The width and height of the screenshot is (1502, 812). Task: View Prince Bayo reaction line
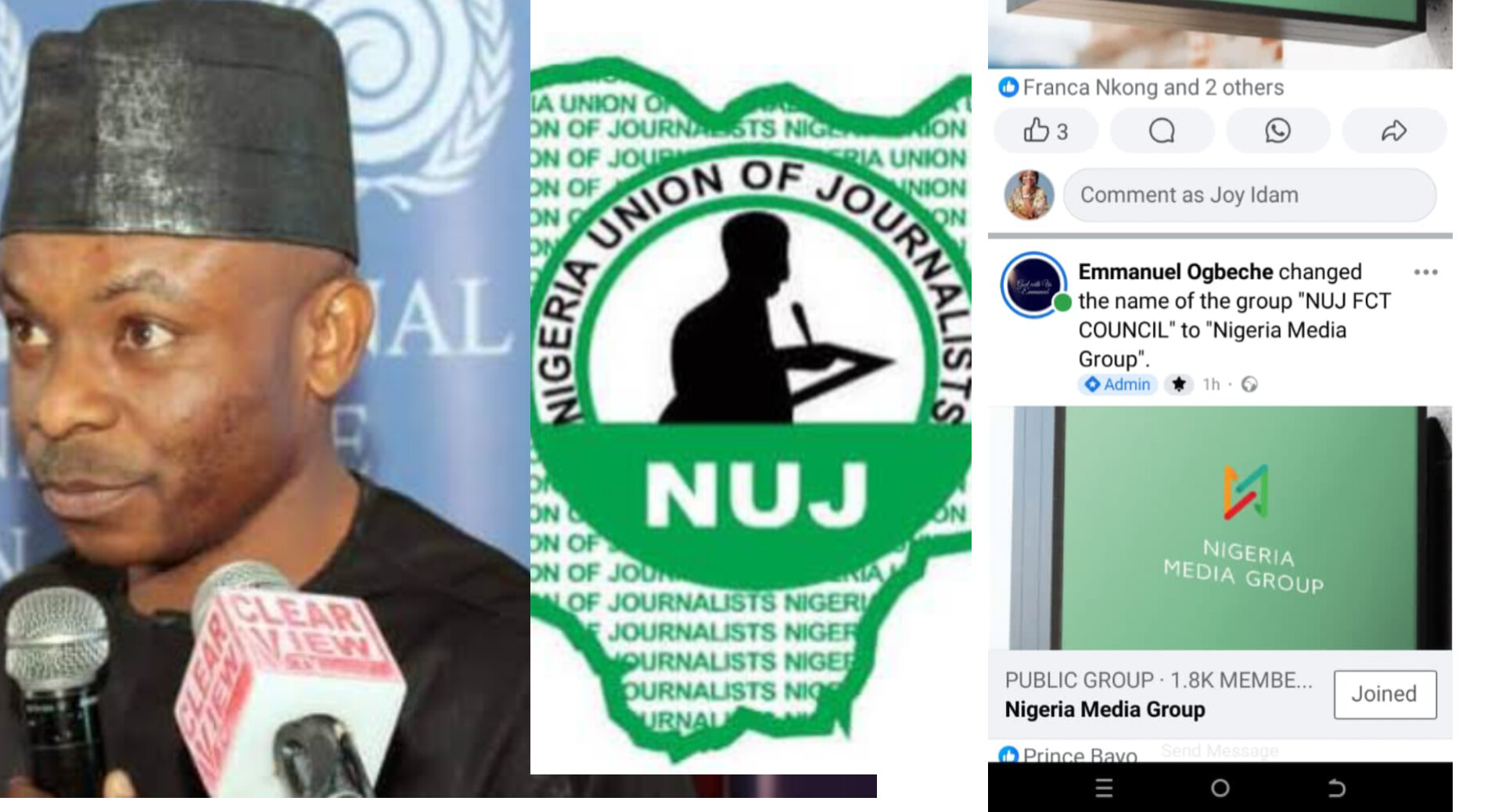click(x=1068, y=754)
